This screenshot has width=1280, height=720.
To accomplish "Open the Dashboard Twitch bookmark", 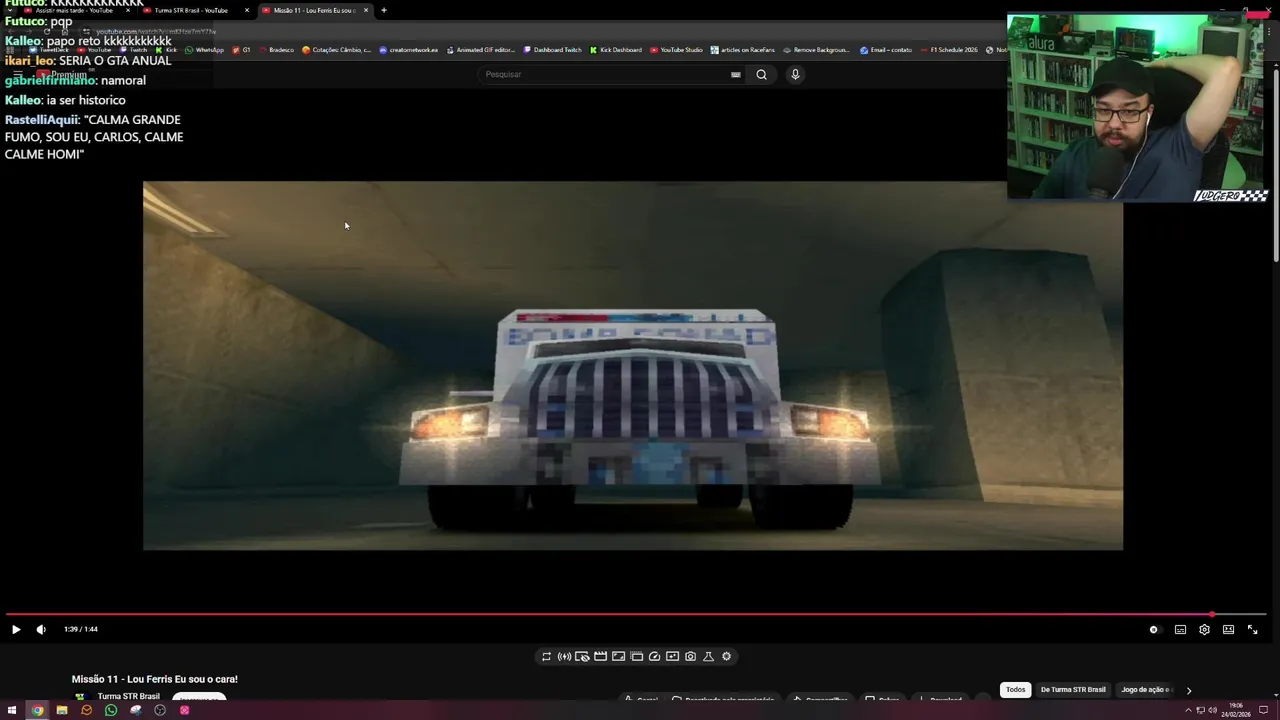I will pyautogui.click(x=552, y=50).
